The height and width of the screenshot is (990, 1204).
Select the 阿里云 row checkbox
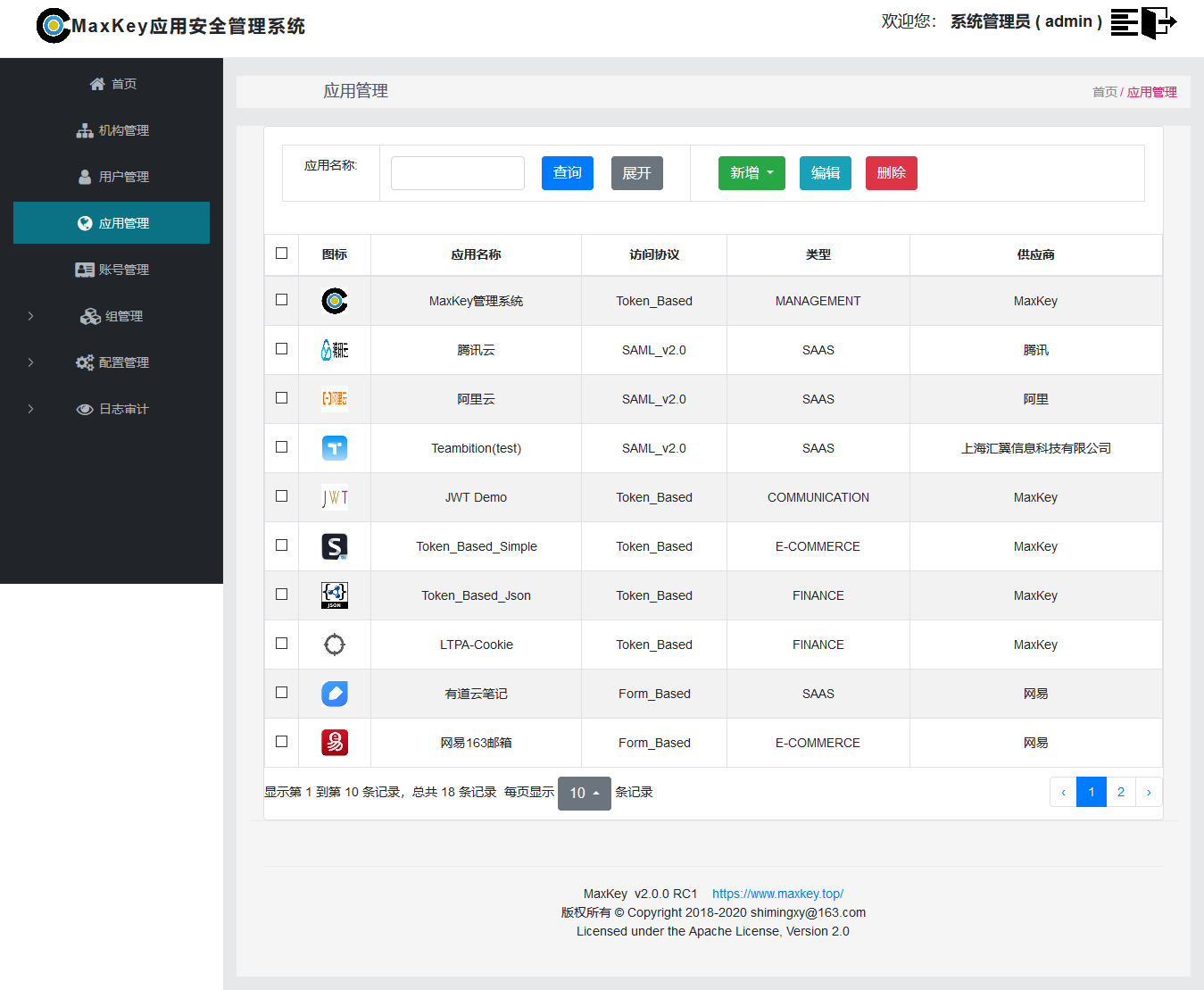[282, 398]
